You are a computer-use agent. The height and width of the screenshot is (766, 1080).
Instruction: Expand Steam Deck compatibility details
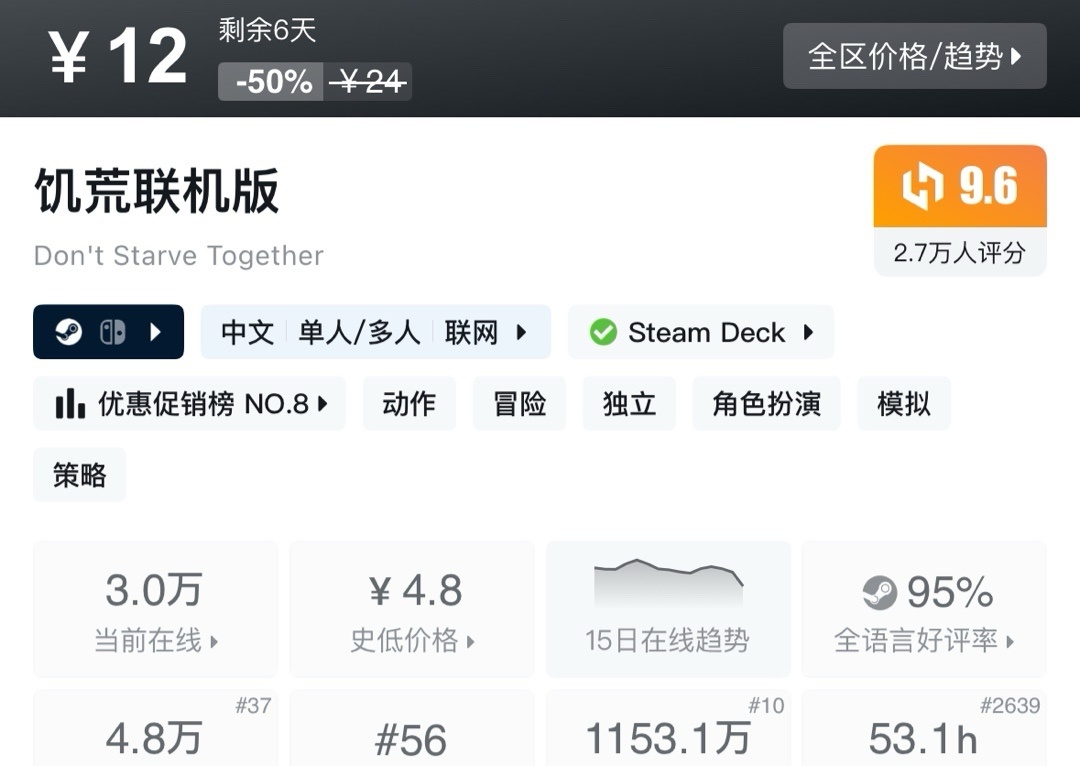click(x=808, y=332)
